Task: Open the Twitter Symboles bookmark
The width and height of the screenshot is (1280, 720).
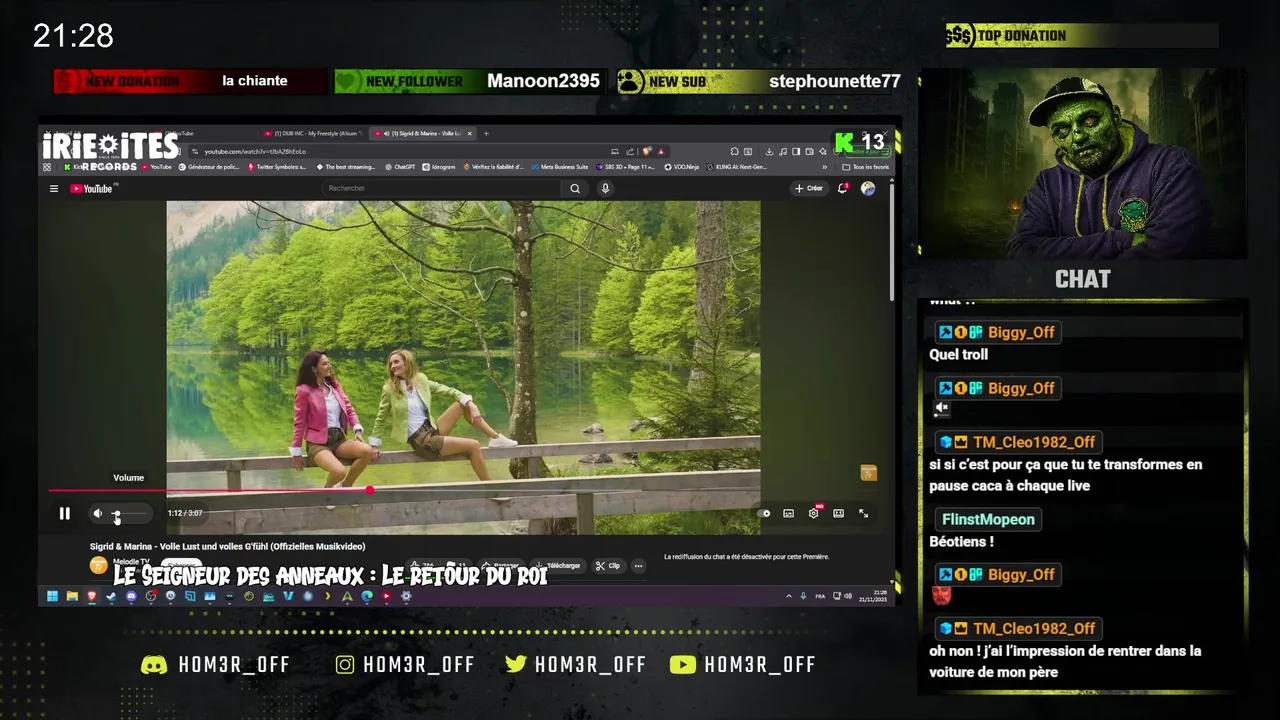Action: tap(277, 167)
